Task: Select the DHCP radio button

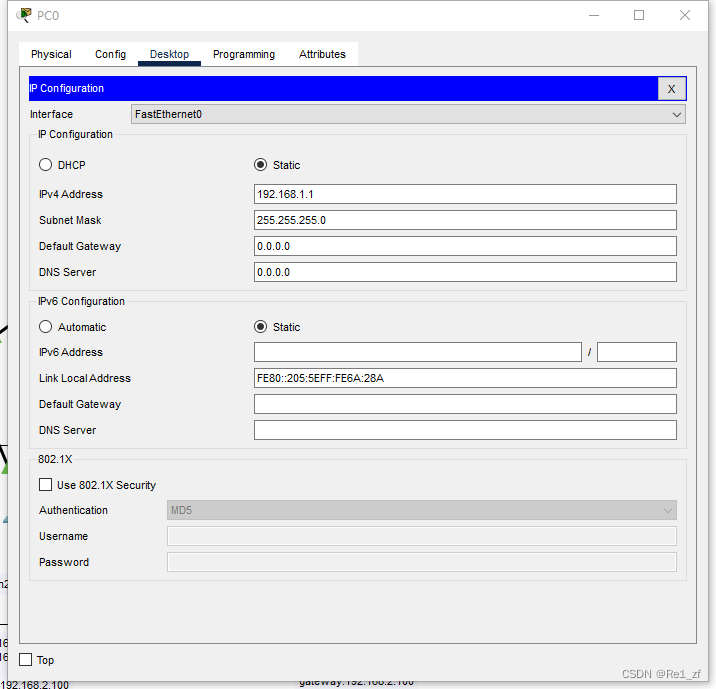Action: (45, 165)
